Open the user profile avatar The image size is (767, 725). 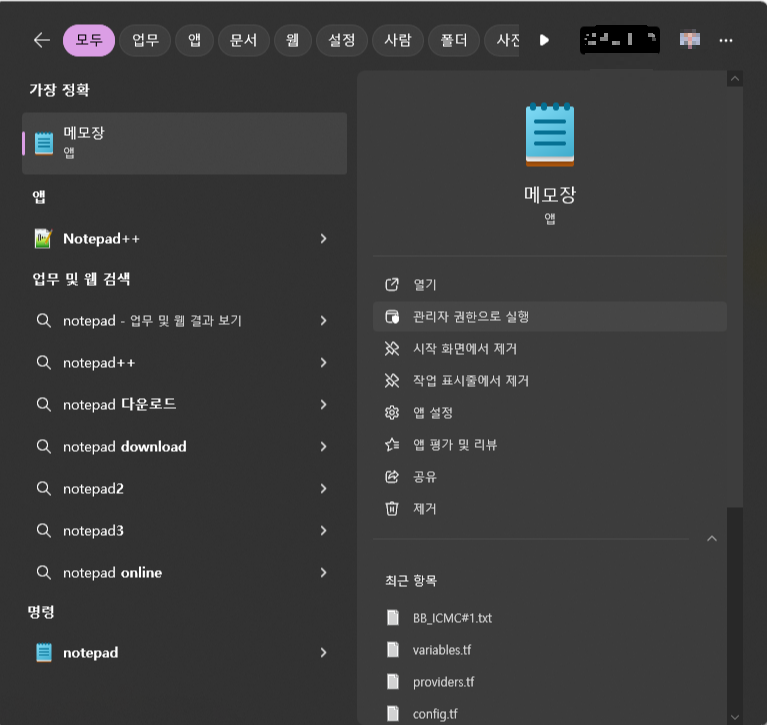(x=690, y=40)
